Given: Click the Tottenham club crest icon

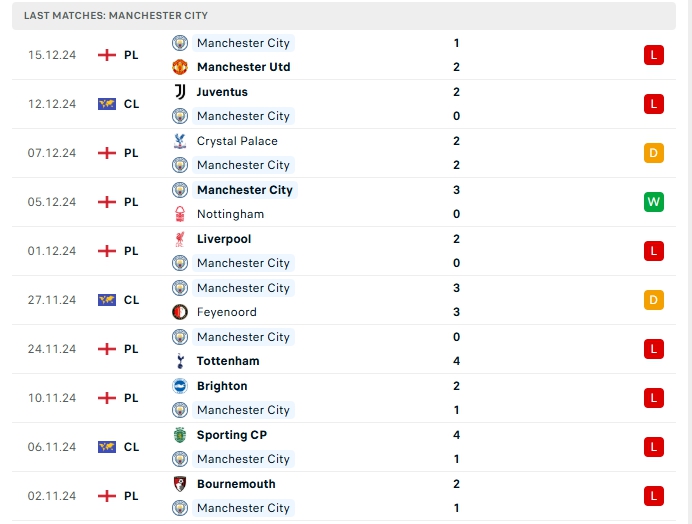Looking at the screenshot, I should click(180, 361).
